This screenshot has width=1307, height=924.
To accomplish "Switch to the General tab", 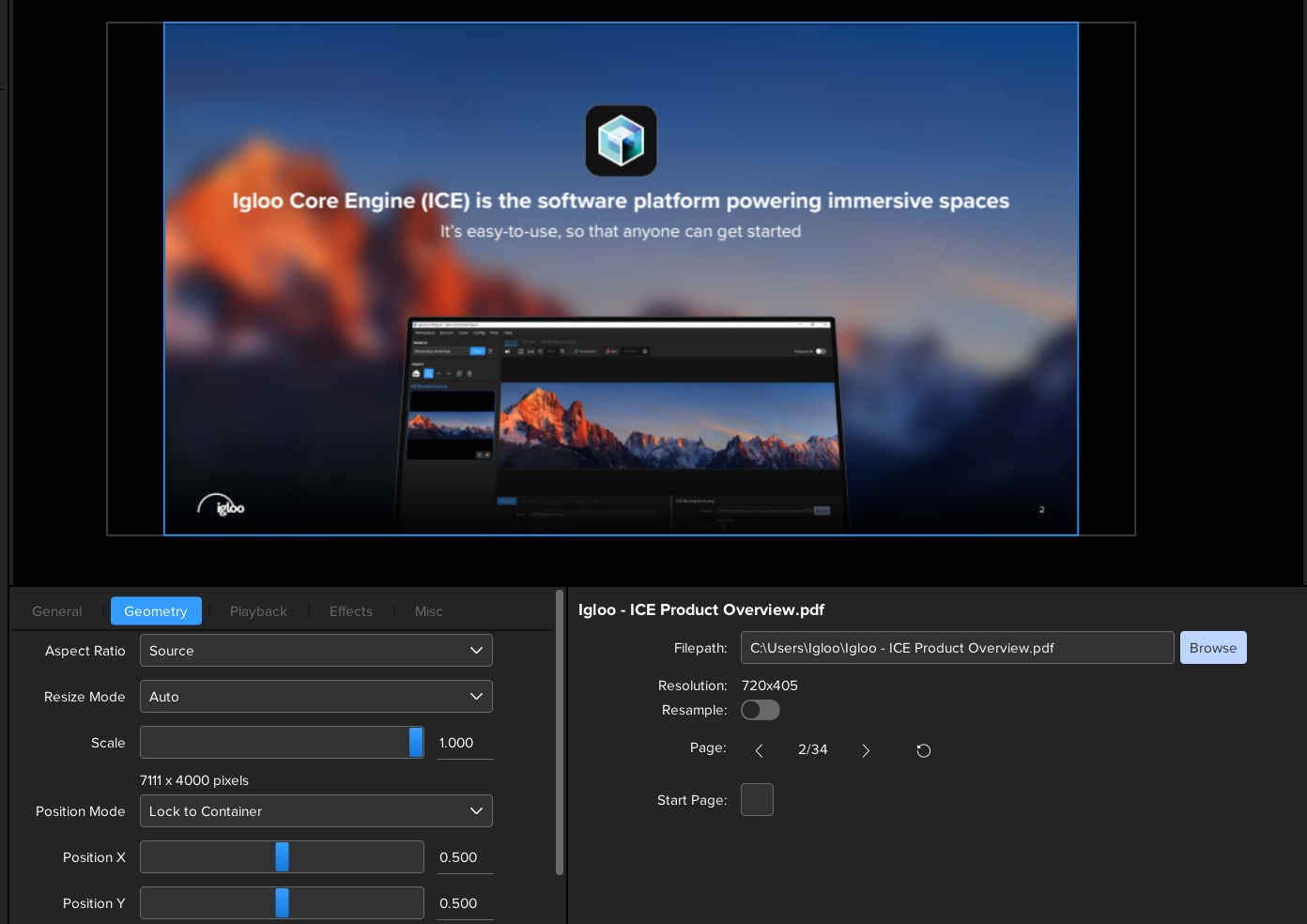I will pos(57,611).
